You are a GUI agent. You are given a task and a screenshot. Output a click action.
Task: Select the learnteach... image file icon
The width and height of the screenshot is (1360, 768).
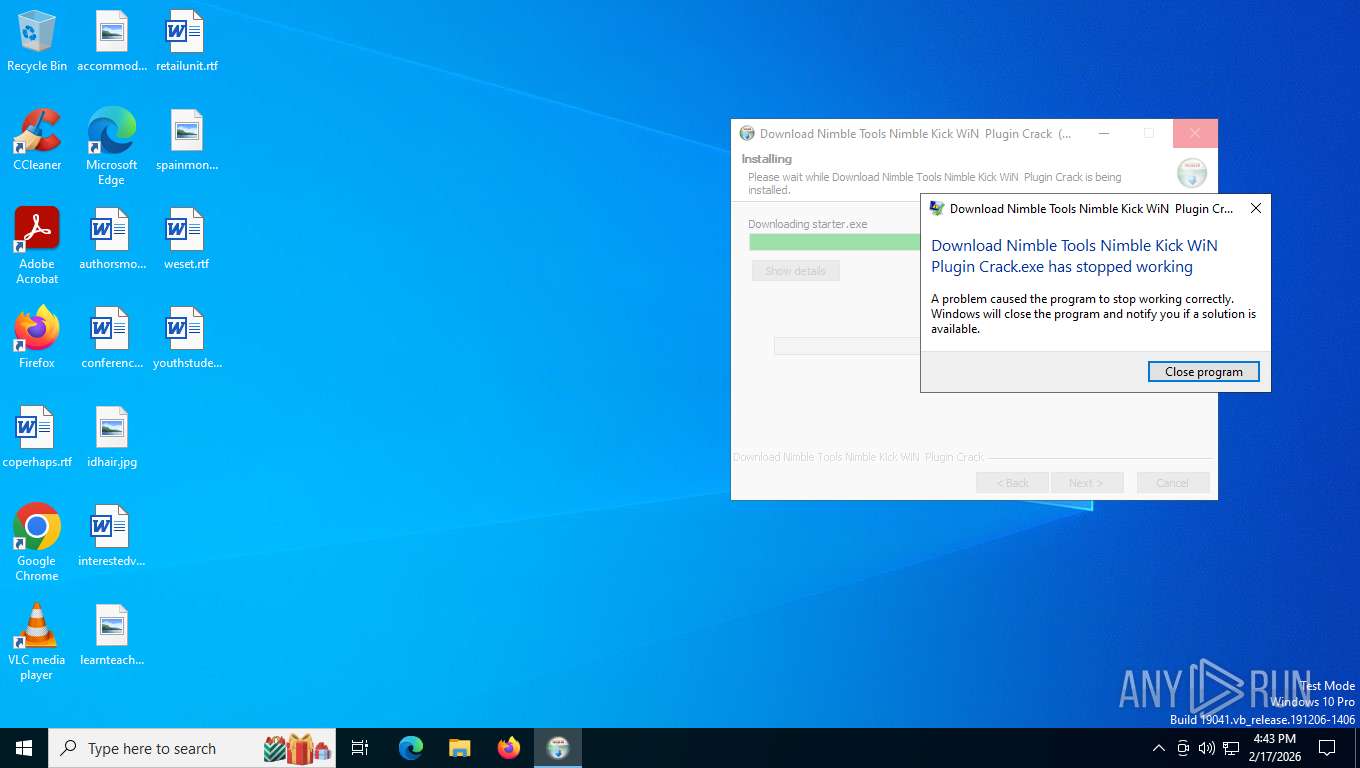[x=112, y=636]
